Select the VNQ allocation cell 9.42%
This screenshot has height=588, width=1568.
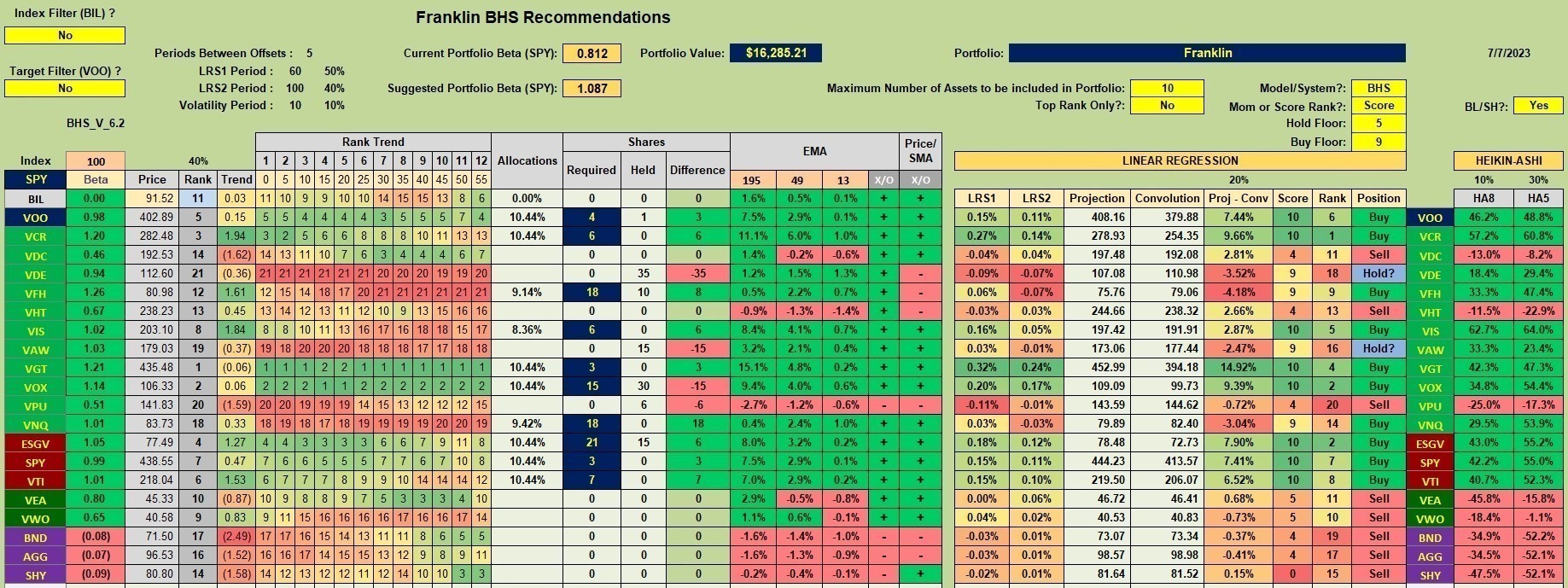click(527, 424)
